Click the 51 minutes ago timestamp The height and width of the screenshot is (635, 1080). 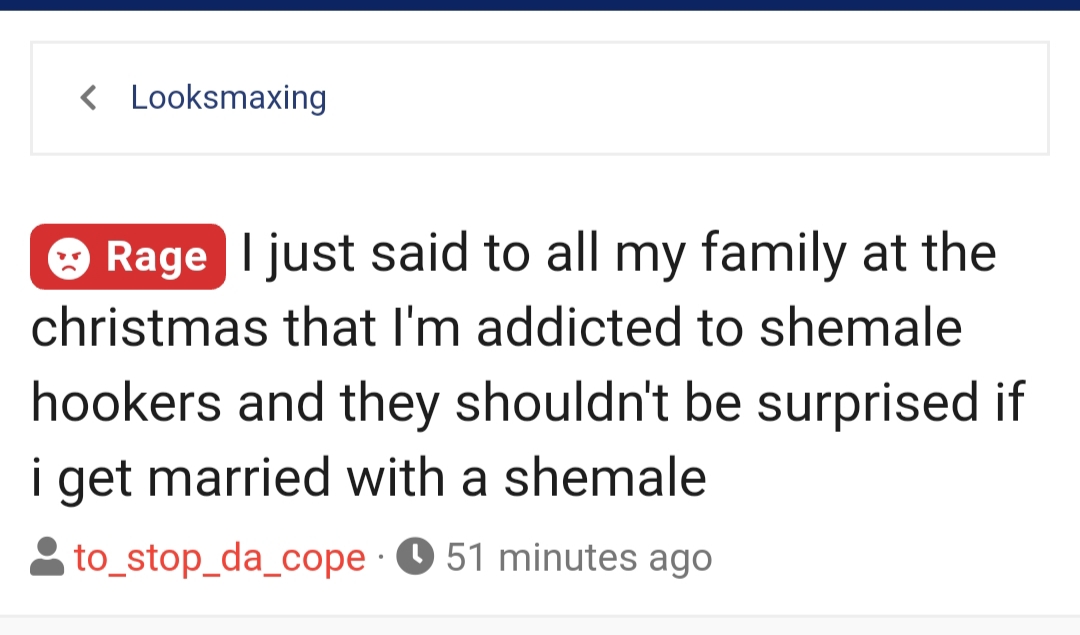[579, 557]
